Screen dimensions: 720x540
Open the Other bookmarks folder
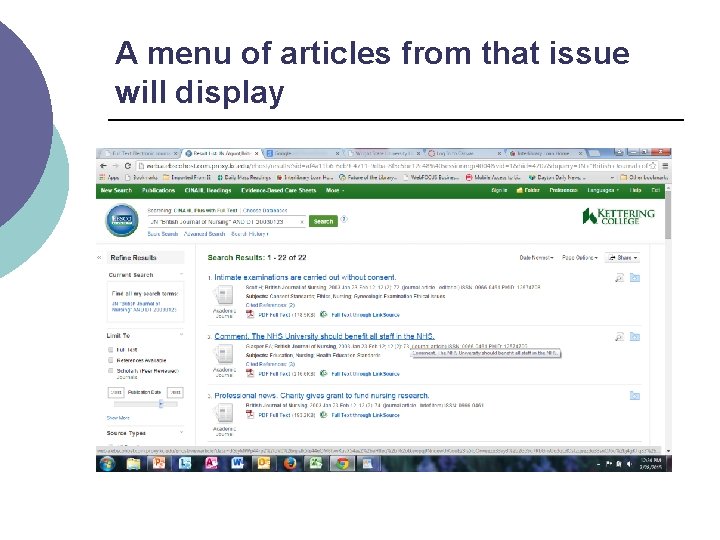(x=644, y=177)
